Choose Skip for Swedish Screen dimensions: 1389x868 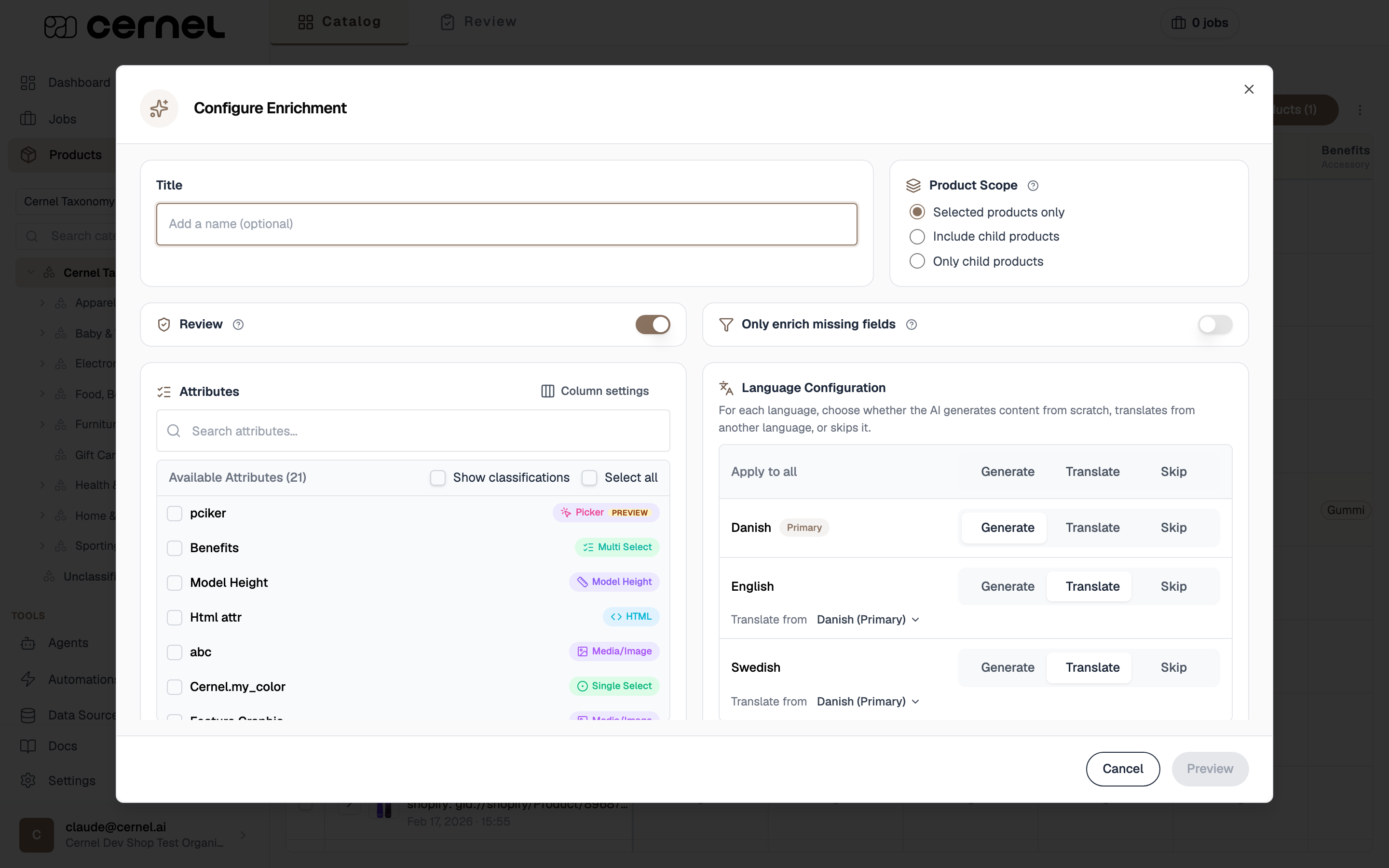pos(1173,668)
